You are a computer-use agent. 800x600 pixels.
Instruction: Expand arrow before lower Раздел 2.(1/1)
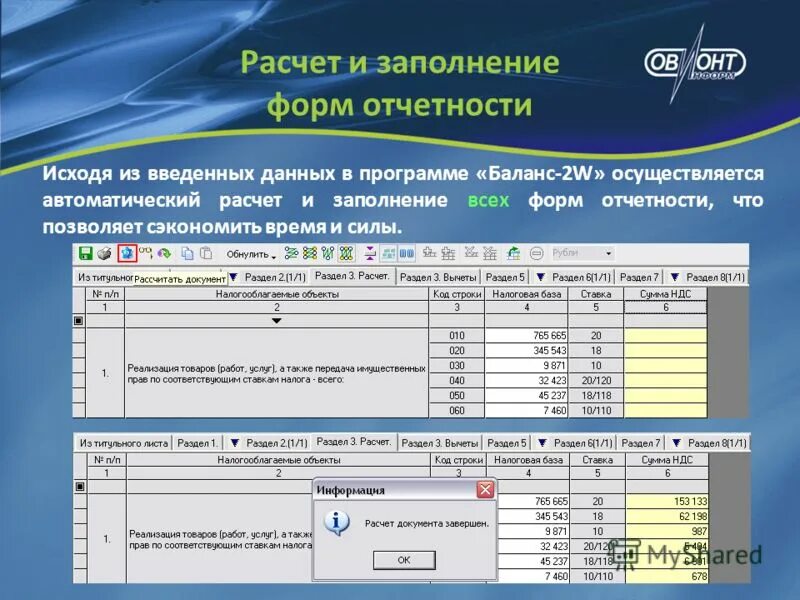235,443
